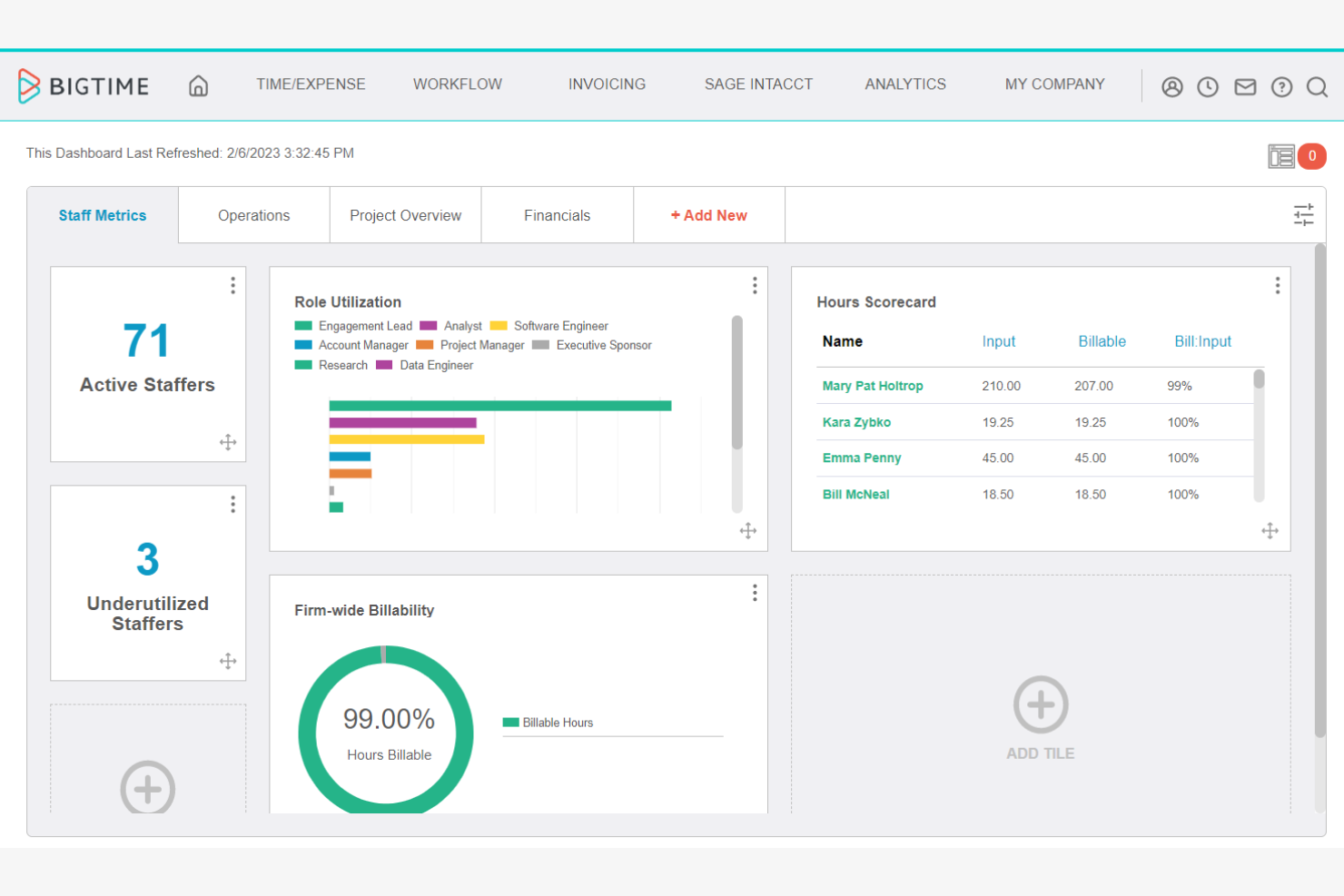Open the search icon
This screenshot has width=1344, height=896.
1317,86
